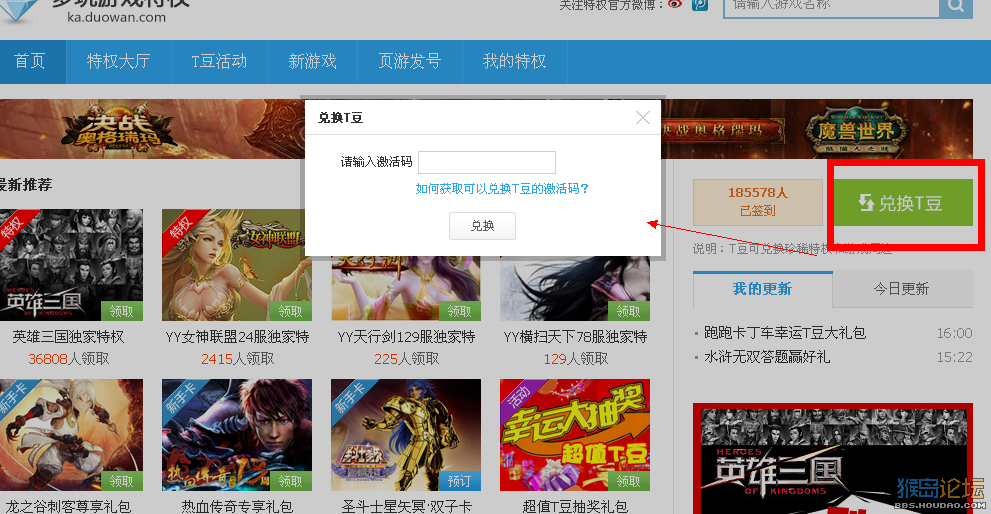Open the 水浒无双答题赢好礼 news item
This screenshot has height=514, width=991.
tap(767, 357)
